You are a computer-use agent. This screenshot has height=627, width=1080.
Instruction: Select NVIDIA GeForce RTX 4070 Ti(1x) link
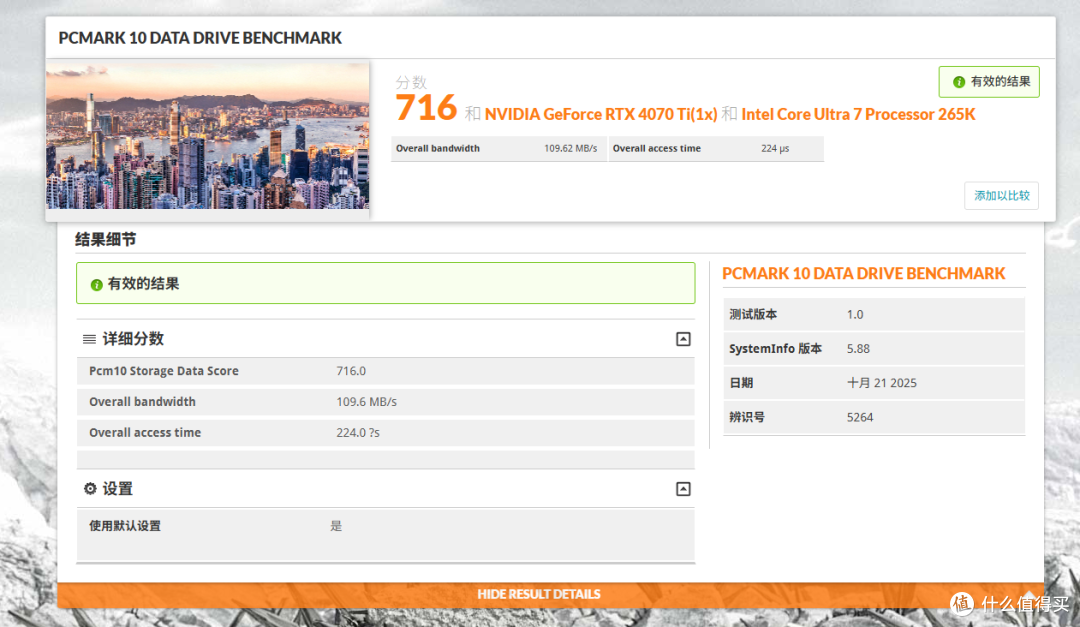(x=601, y=114)
